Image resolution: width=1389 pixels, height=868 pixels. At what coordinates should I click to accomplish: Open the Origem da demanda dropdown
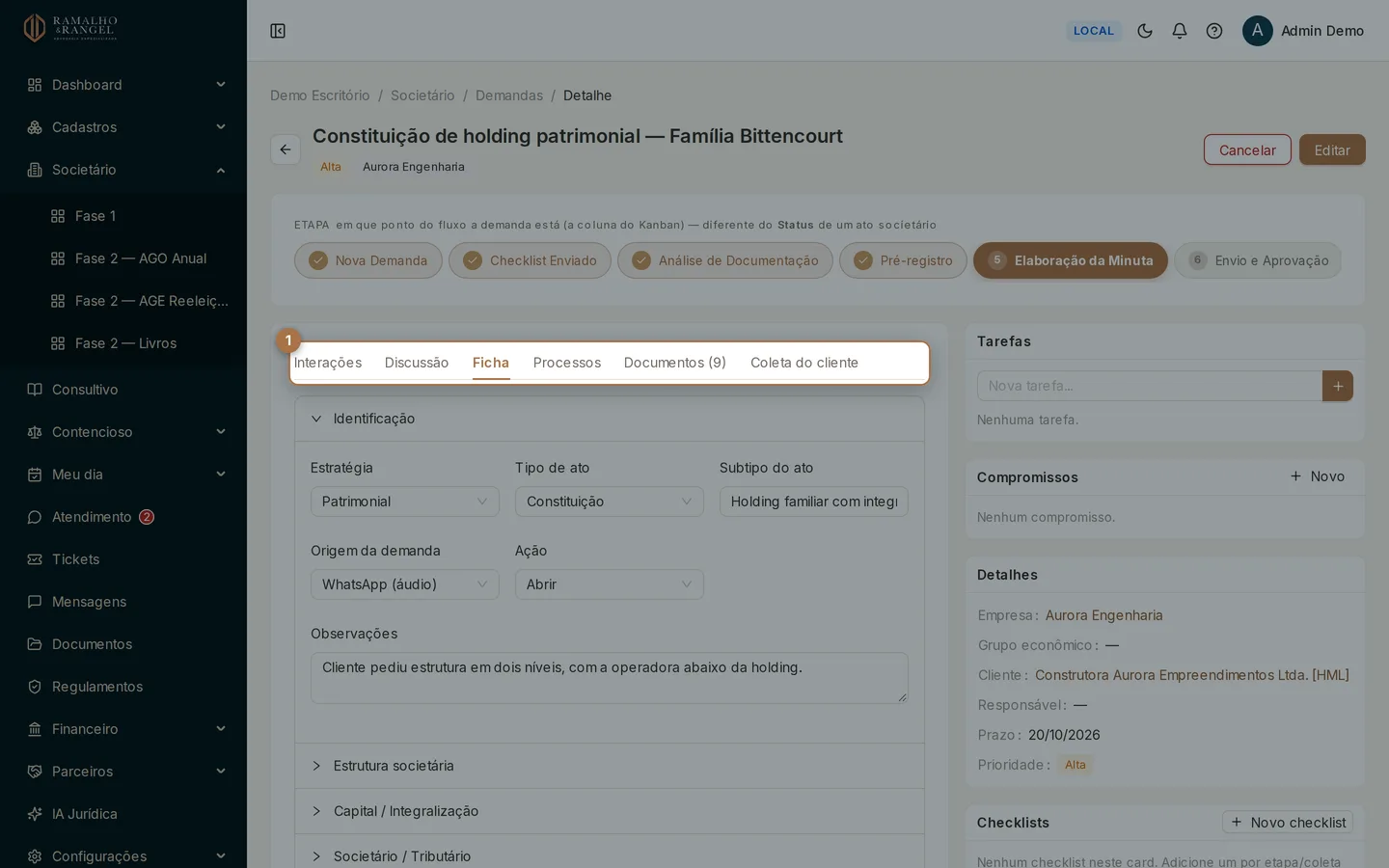click(x=405, y=584)
